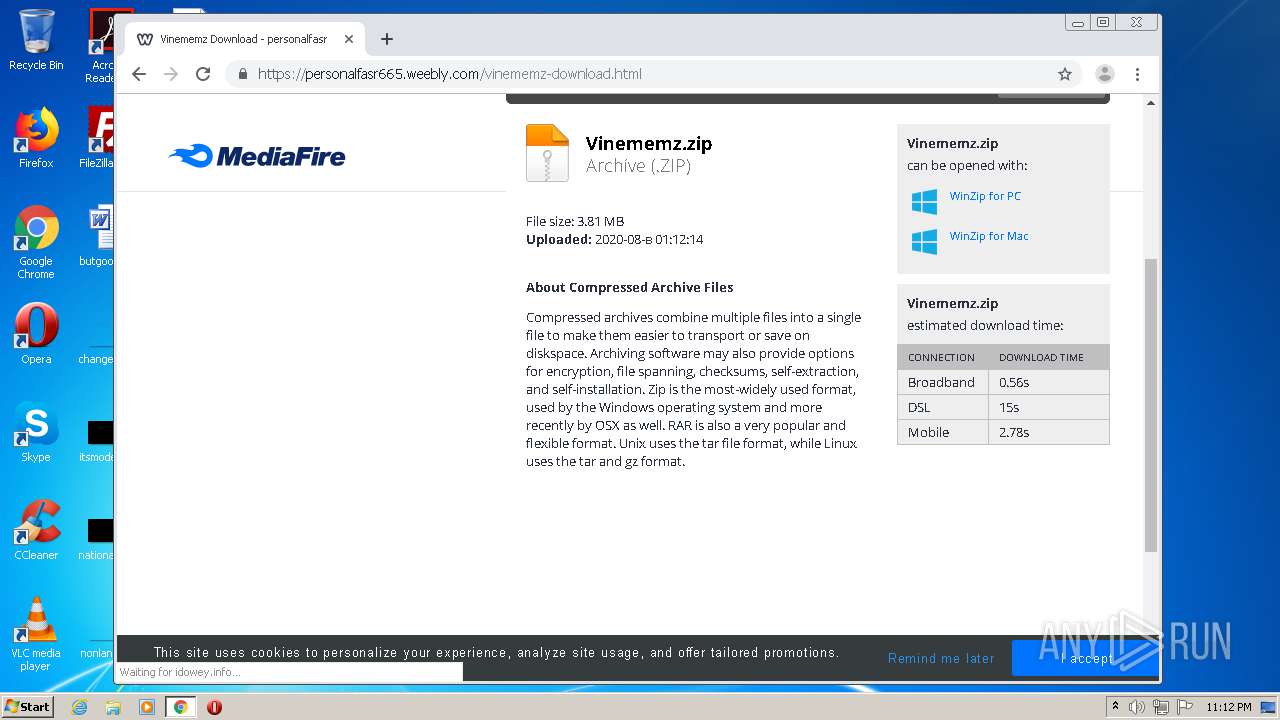Open the WinZip for Mac link
Viewport: 1280px width, 720px height.
click(989, 236)
